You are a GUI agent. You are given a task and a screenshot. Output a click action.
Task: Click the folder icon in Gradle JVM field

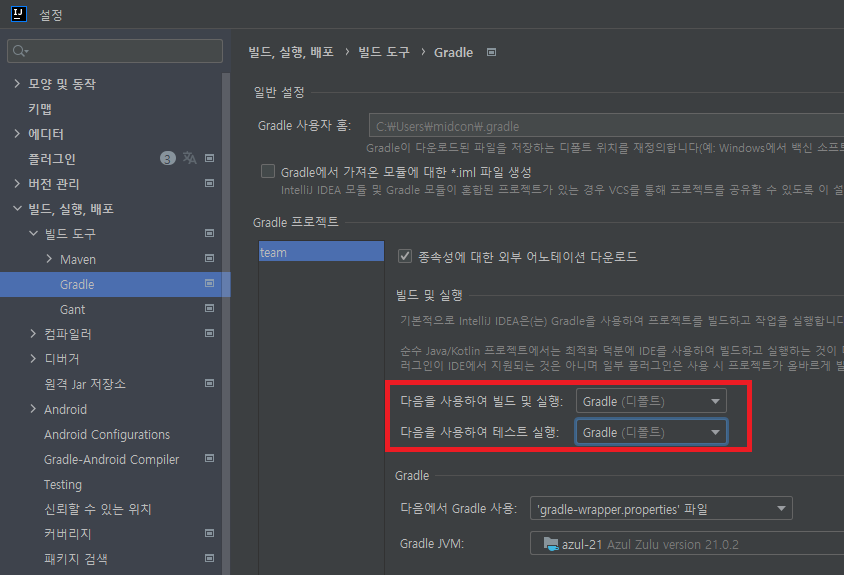point(551,544)
